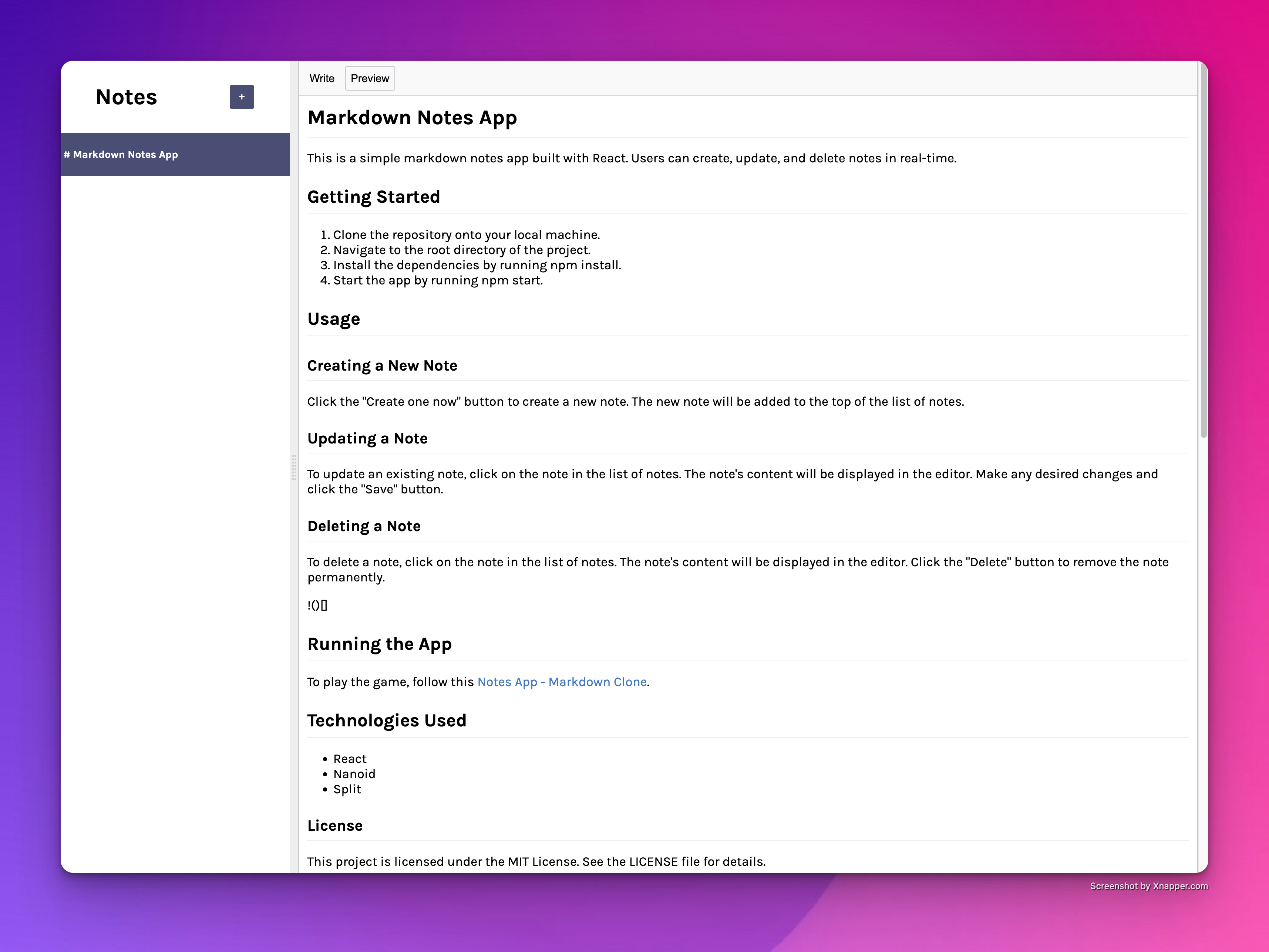
Task: Click the plus icon to add a note
Action: tap(242, 97)
